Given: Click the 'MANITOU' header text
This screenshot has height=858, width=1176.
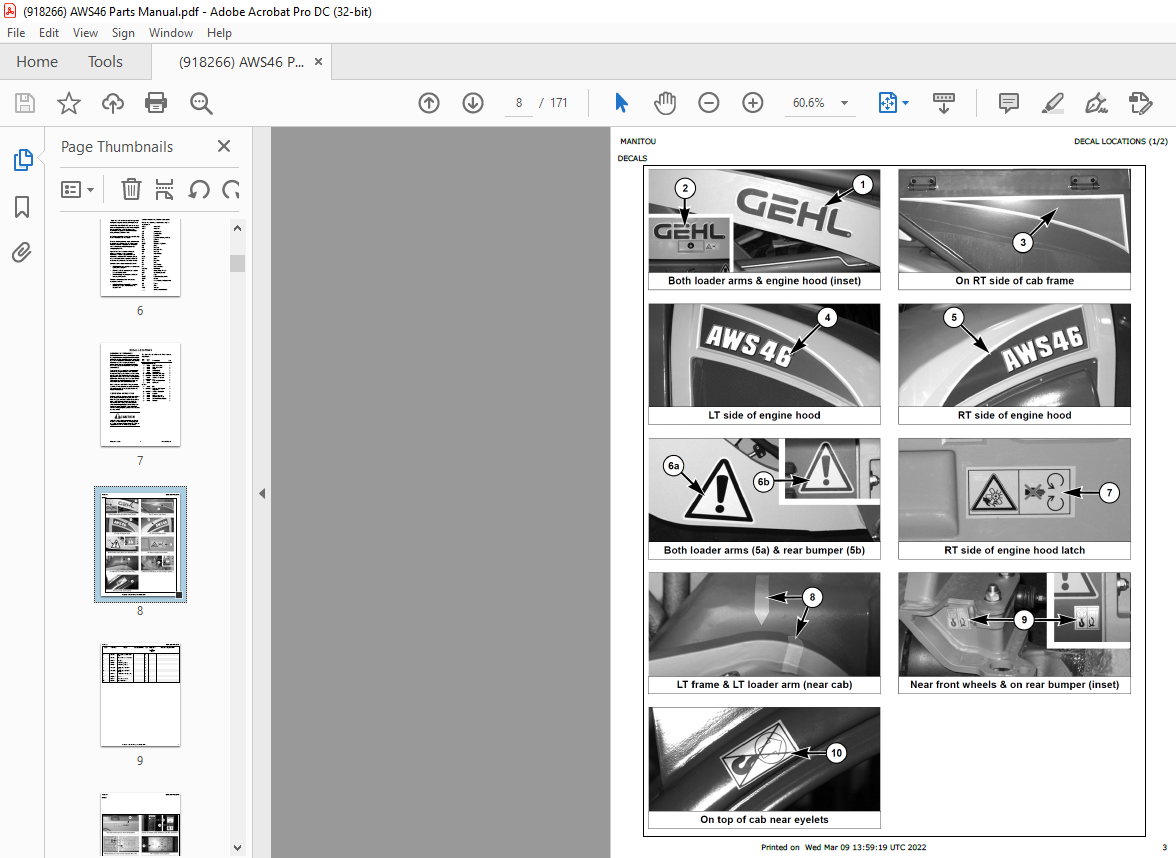Looking at the screenshot, I should click(638, 141).
